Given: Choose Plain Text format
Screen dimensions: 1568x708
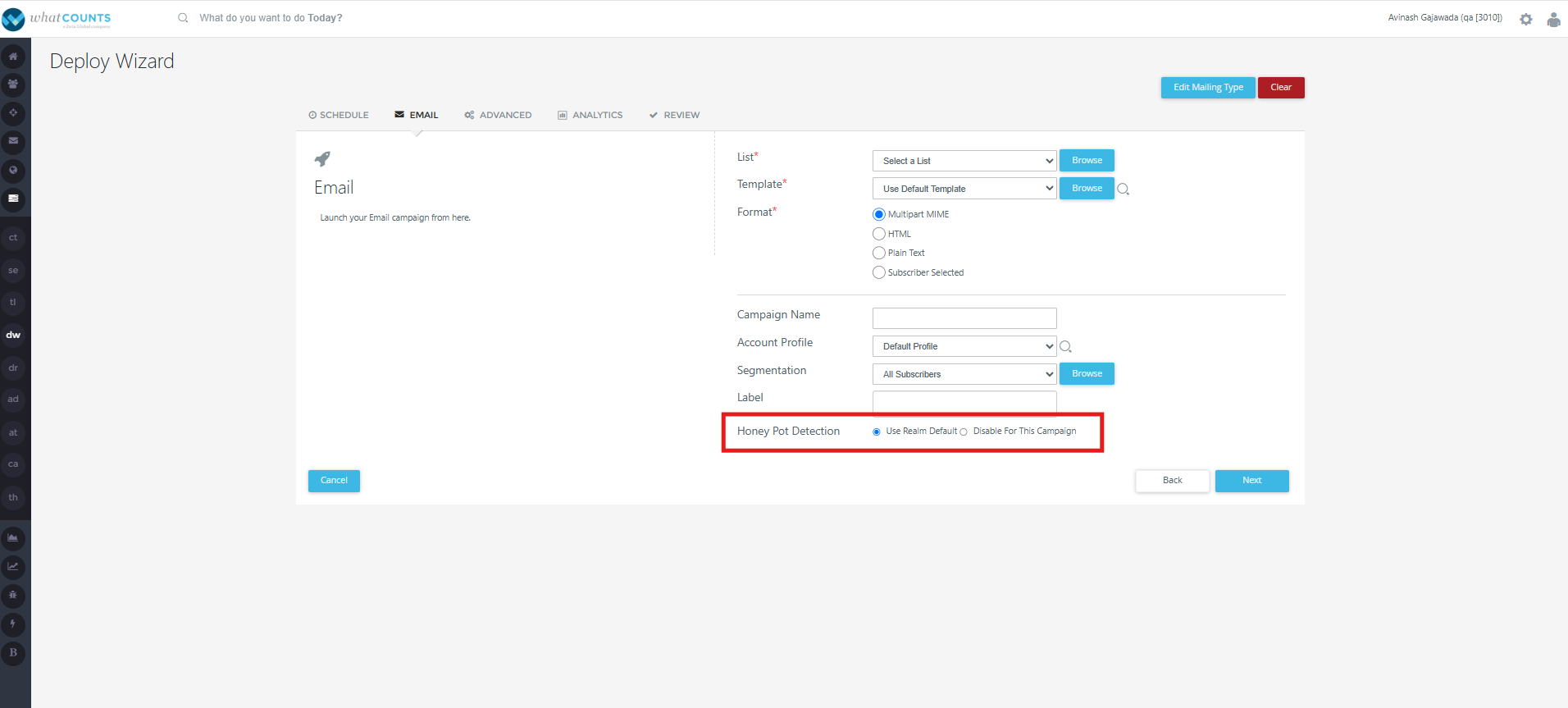Looking at the screenshot, I should (x=879, y=254).
